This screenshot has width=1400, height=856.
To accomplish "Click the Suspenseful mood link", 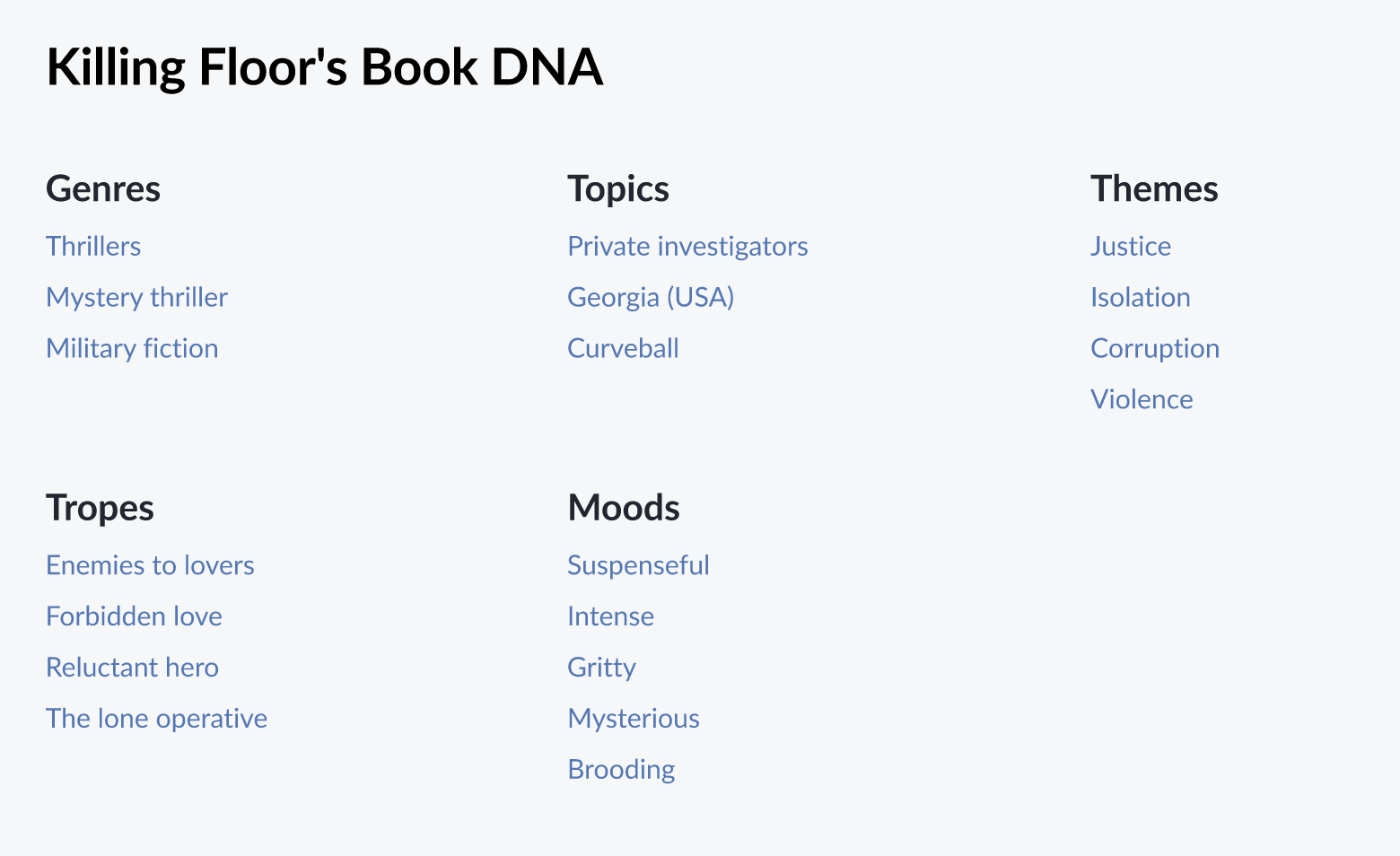I will [638, 565].
